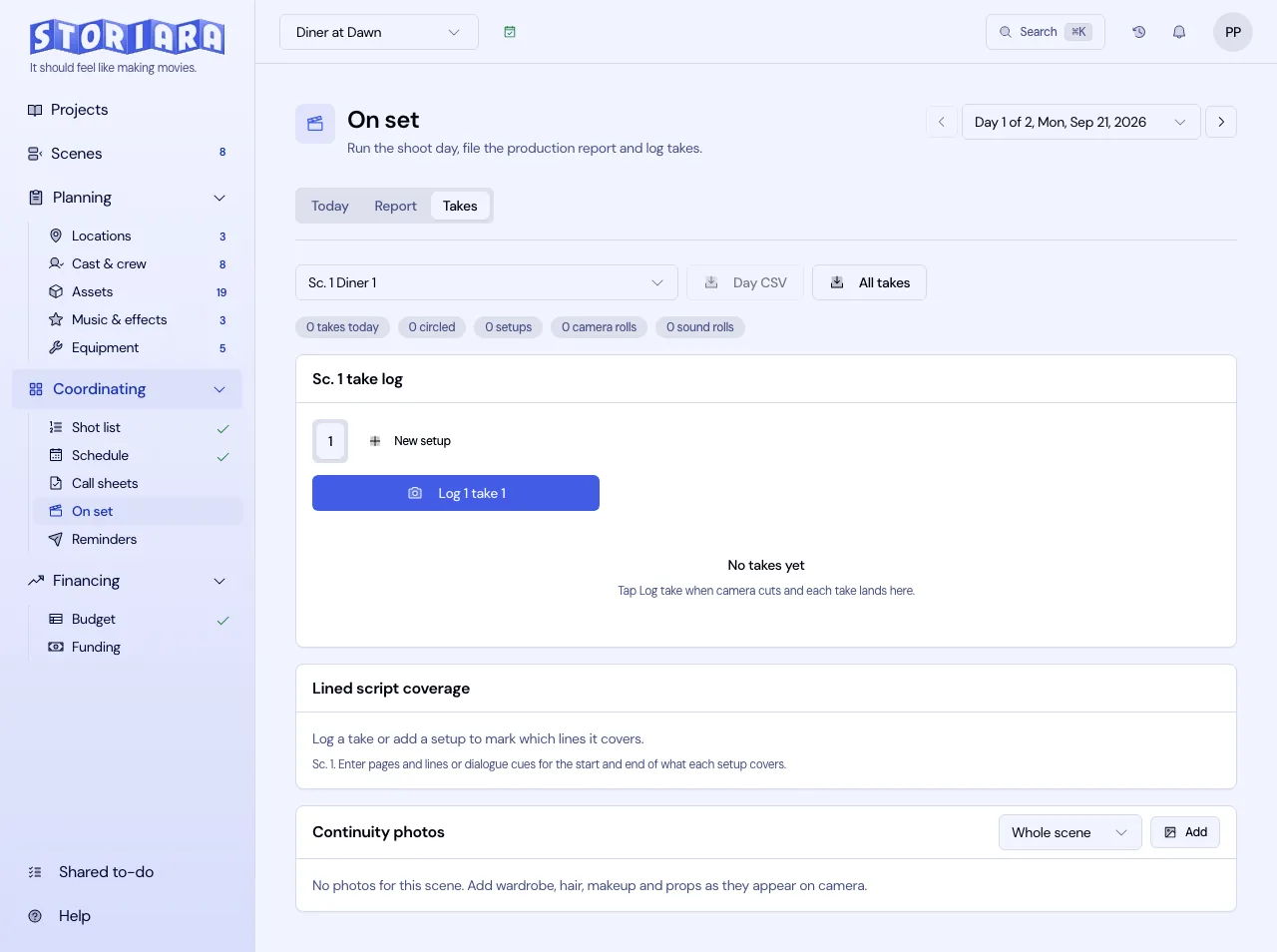Click the Equipment wrench icon
The height and width of the screenshot is (952, 1277).
tap(56, 347)
